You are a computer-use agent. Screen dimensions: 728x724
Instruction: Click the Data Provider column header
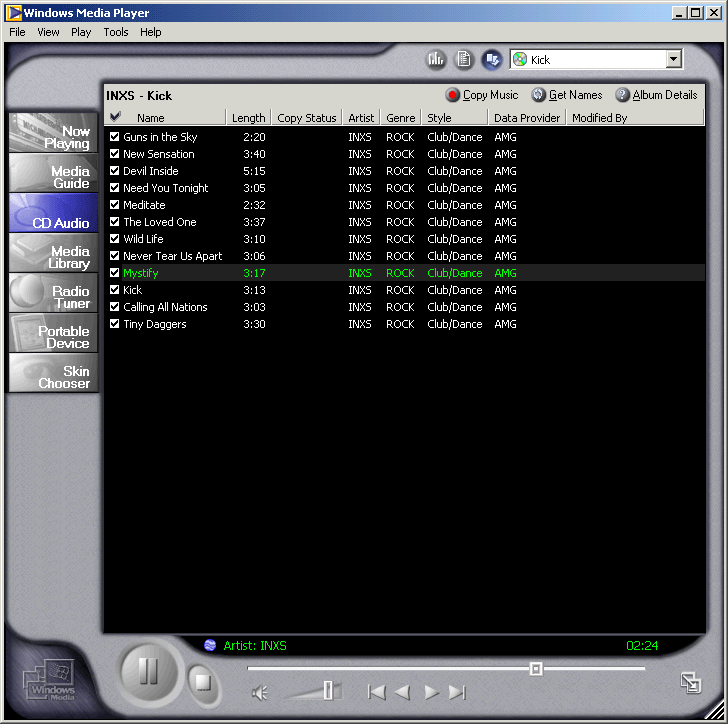tap(527, 118)
